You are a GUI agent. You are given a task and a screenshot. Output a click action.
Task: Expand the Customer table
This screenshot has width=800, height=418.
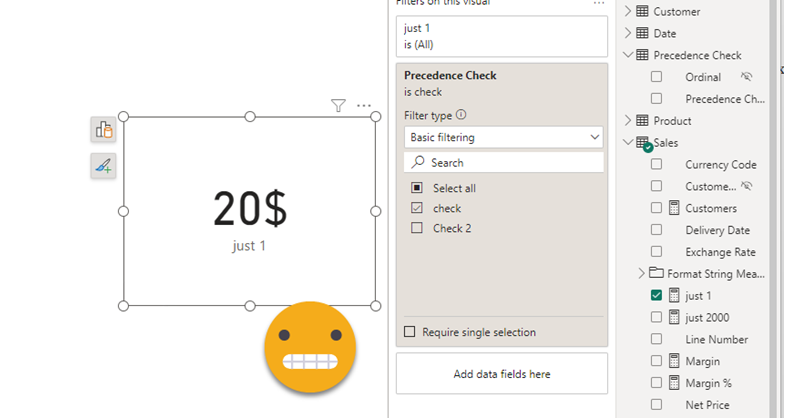point(628,11)
